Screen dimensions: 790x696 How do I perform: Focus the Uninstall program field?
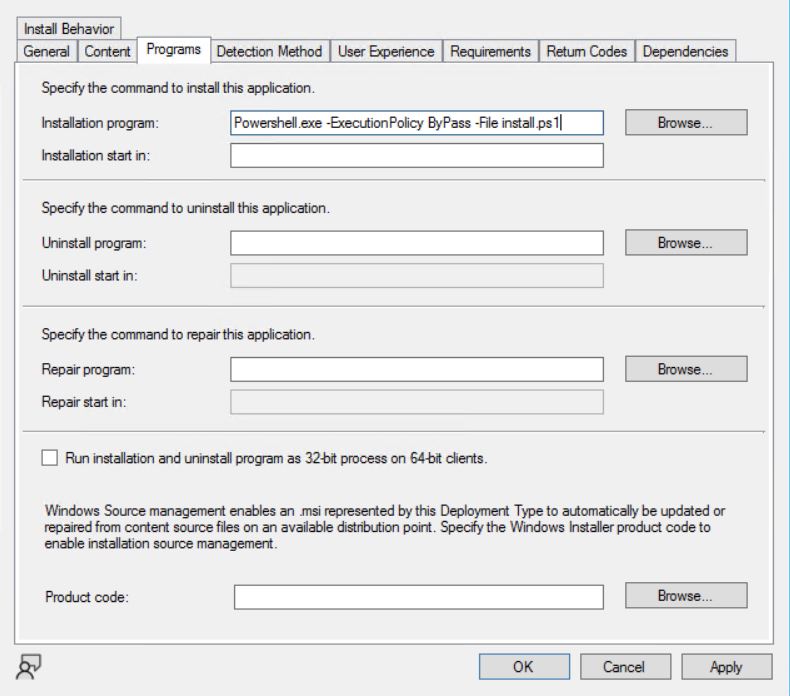click(416, 243)
